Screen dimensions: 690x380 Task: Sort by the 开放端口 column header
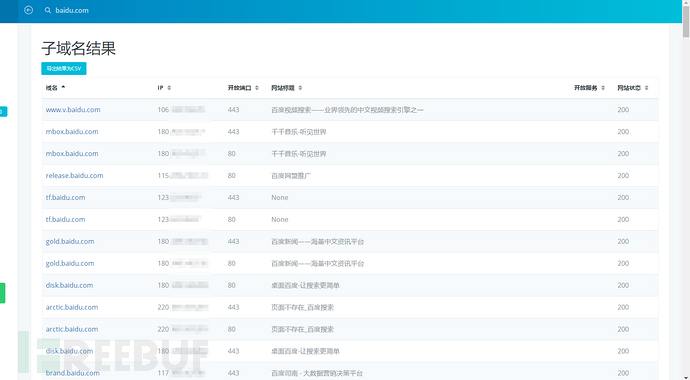(x=243, y=88)
